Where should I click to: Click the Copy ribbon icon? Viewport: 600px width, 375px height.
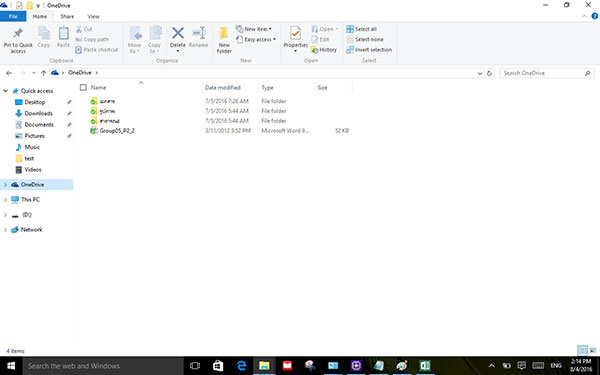(x=44, y=33)
